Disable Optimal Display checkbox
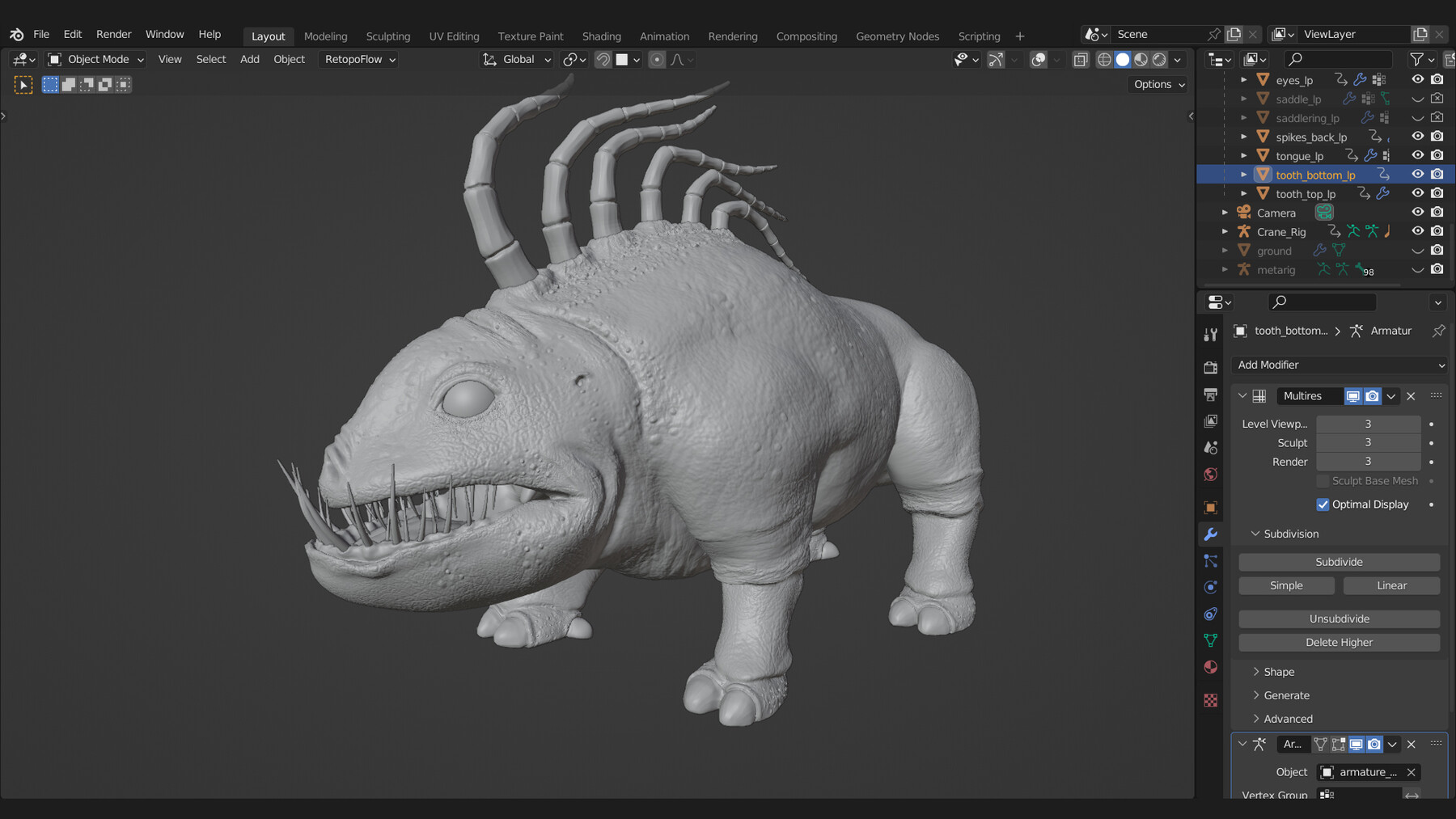This screenshot has width=1456, height=819. click(x=1323, y=504)
